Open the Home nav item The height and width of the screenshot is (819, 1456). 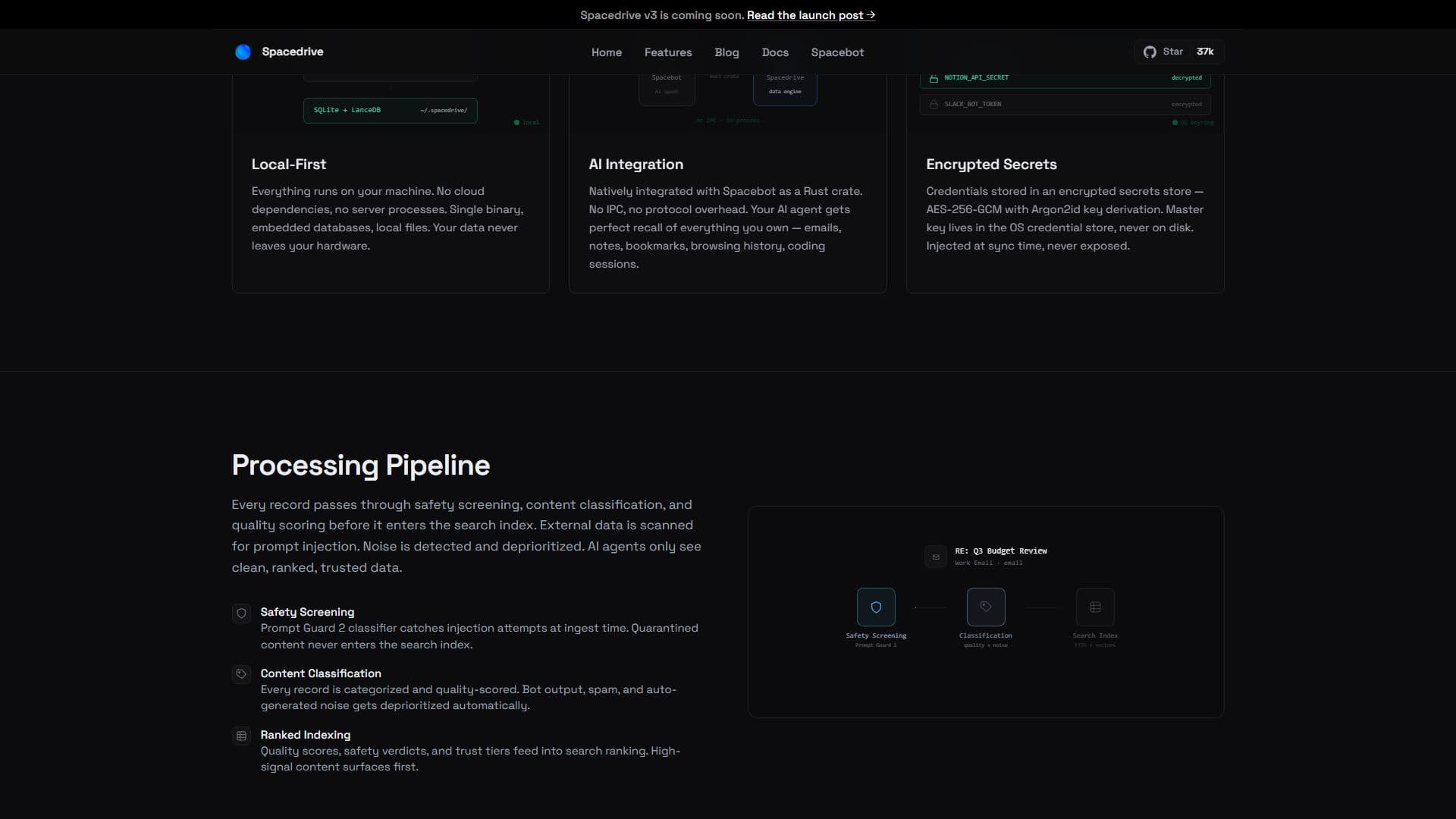607,52
